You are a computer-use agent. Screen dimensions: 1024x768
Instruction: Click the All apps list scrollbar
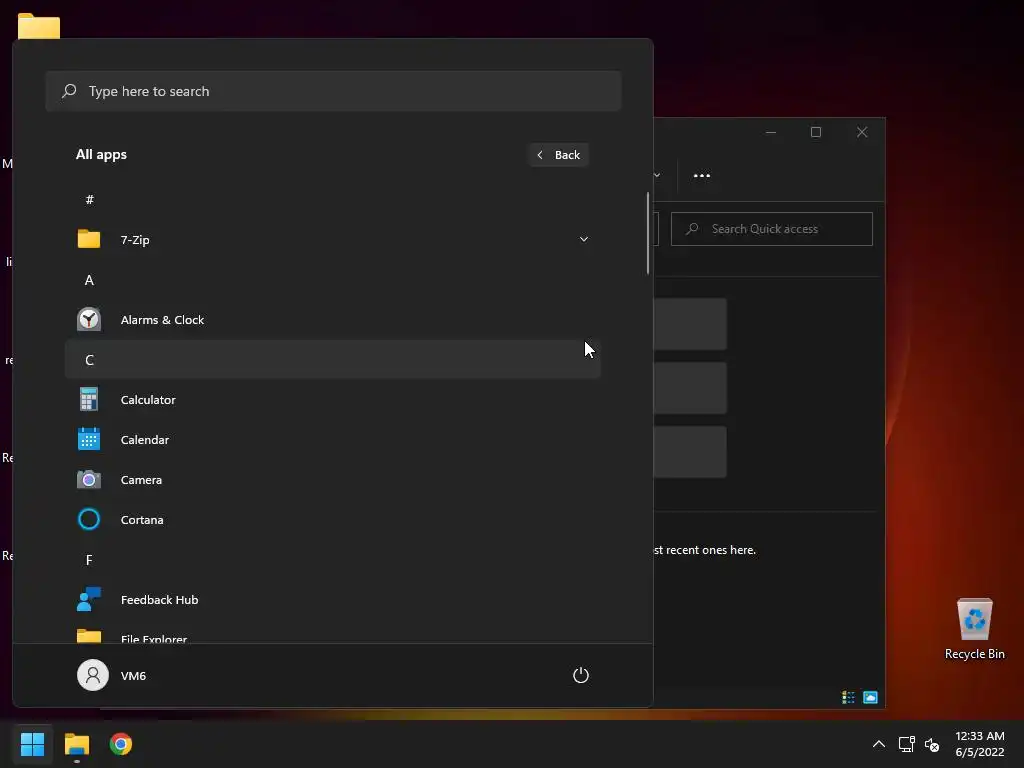pyautogui.click(x=648, y=232)
